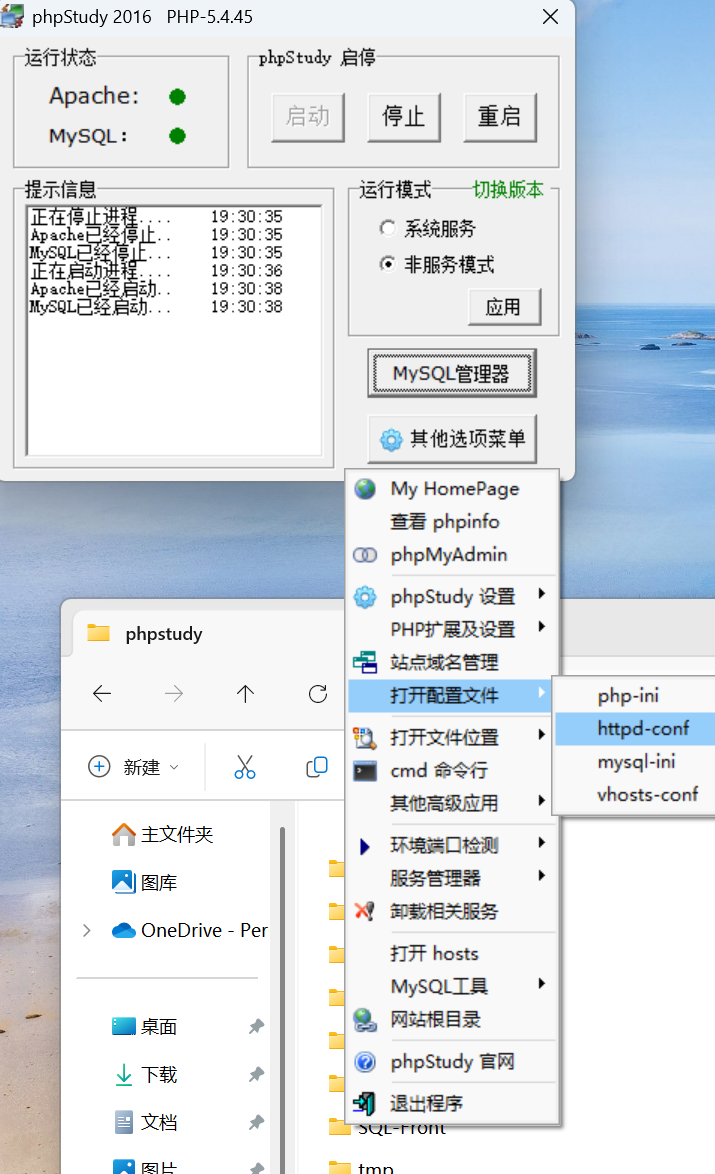The height and width of the screenshot is (1174, 715).
Task: Click the Cut scissors icon in Explorer
Action: 245,767
